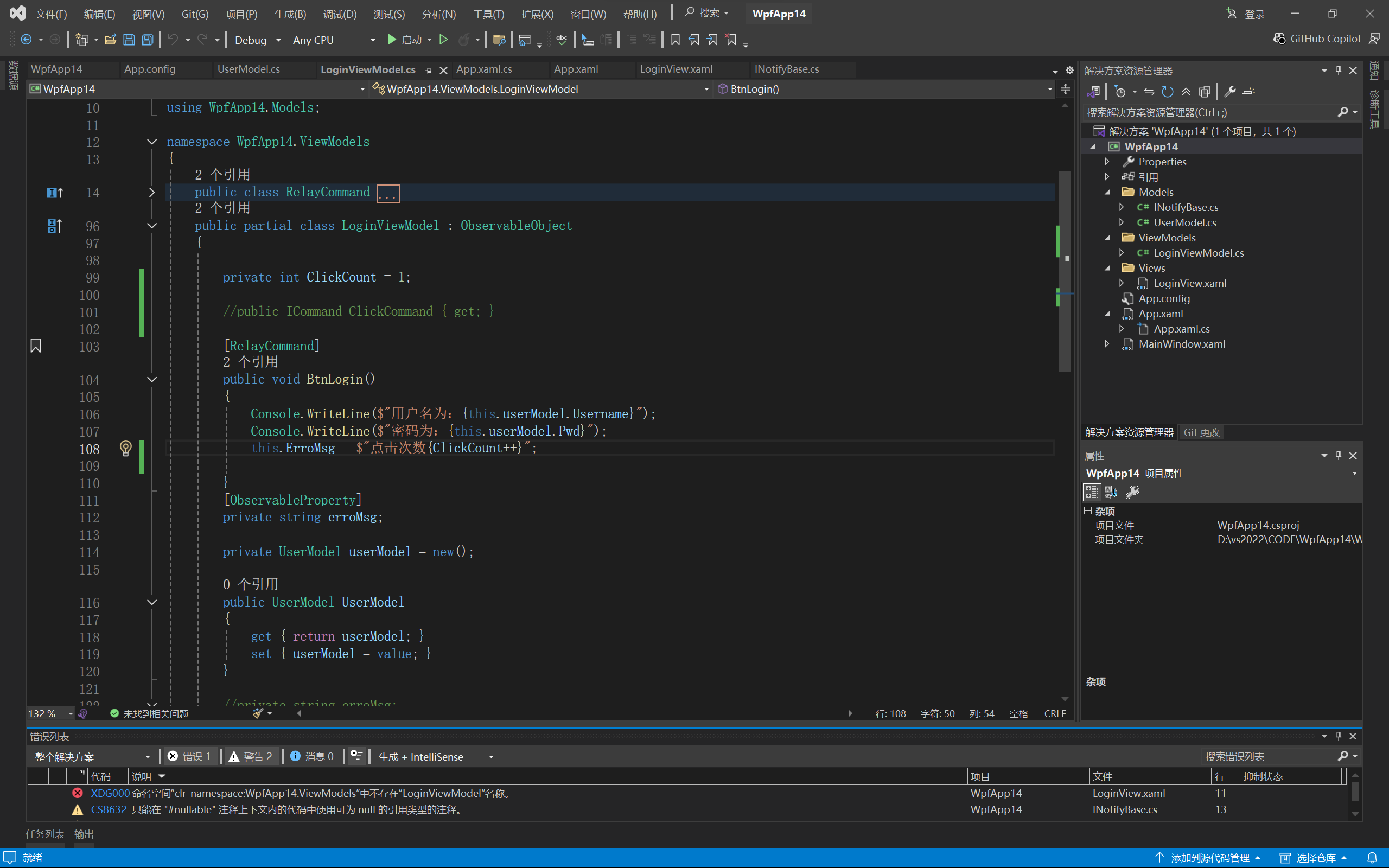Toggle the 错误 1 errors filter

click(189, 756)
